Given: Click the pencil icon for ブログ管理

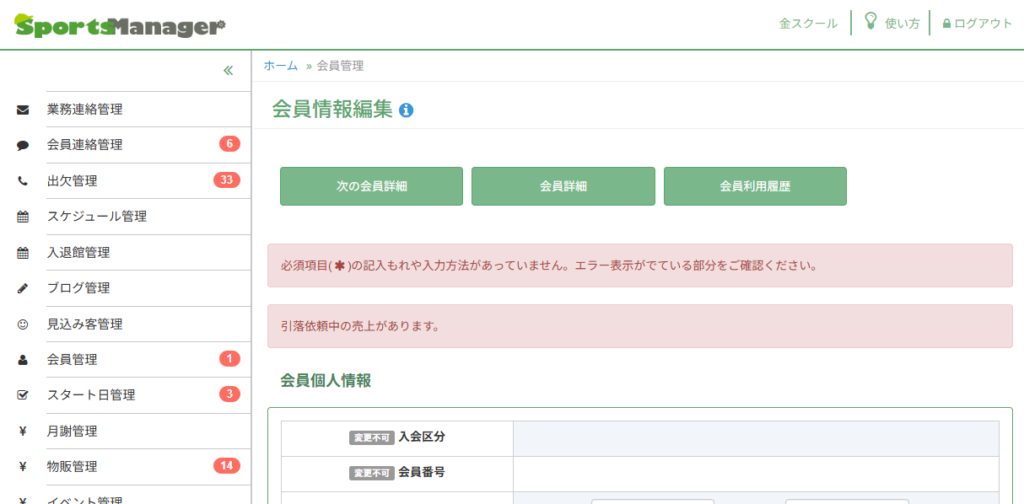Looking at the screenshot, I should pos(23,288).
